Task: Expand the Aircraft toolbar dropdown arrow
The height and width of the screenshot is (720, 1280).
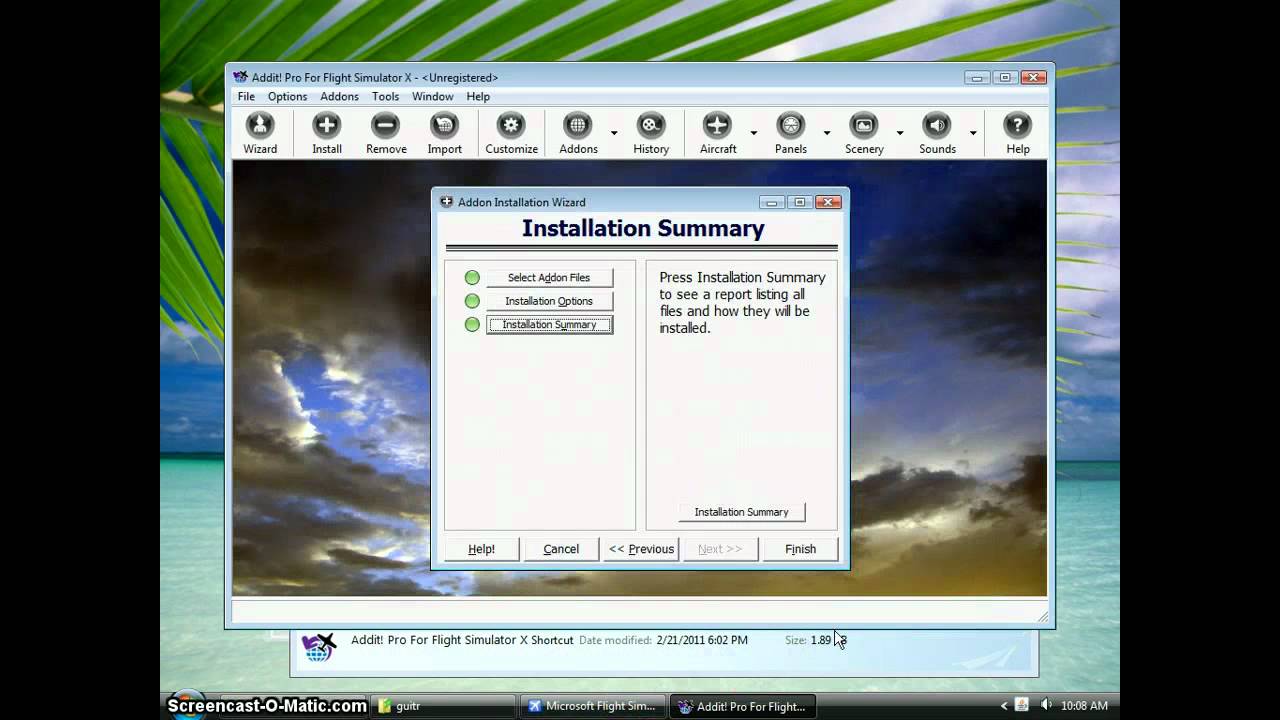Action: click(x=753, y=132)
